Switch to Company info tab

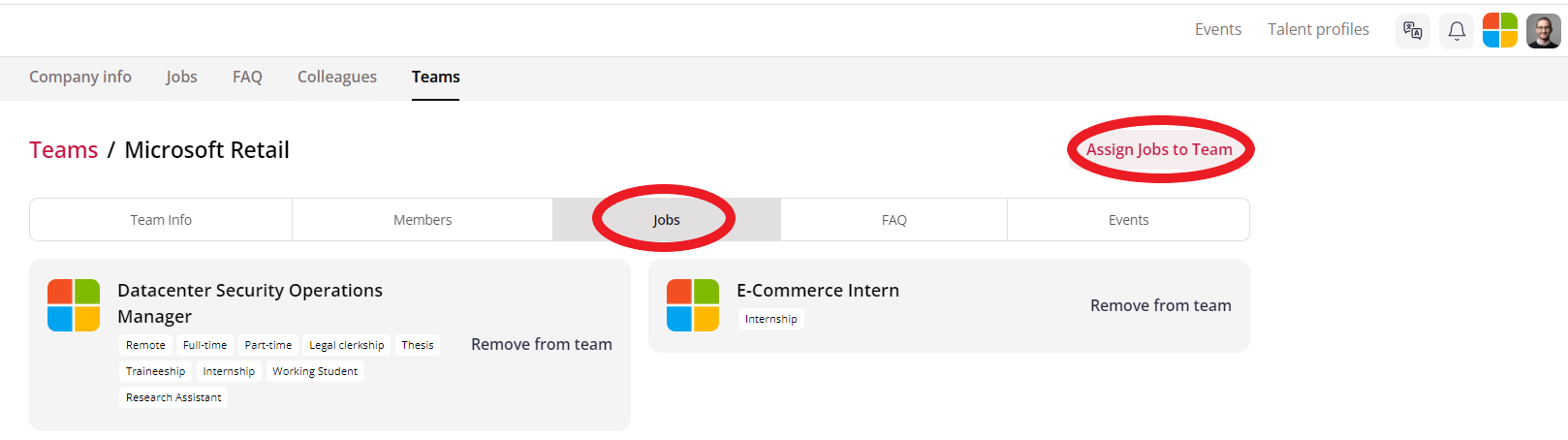[80, 77]
